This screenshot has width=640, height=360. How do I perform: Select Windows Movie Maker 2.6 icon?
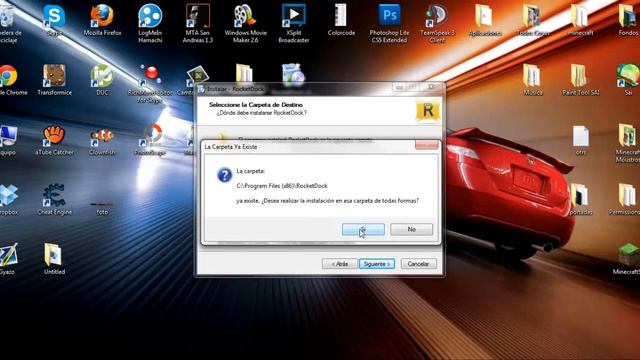click(x=245, y=24)
